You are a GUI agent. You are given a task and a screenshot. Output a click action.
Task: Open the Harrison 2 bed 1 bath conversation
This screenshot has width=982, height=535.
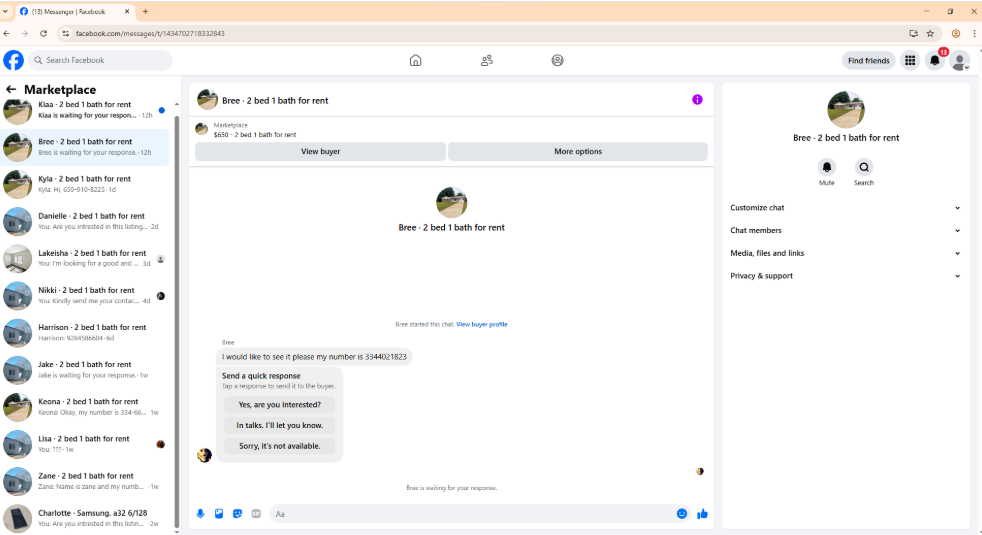[x=85, y=332]
